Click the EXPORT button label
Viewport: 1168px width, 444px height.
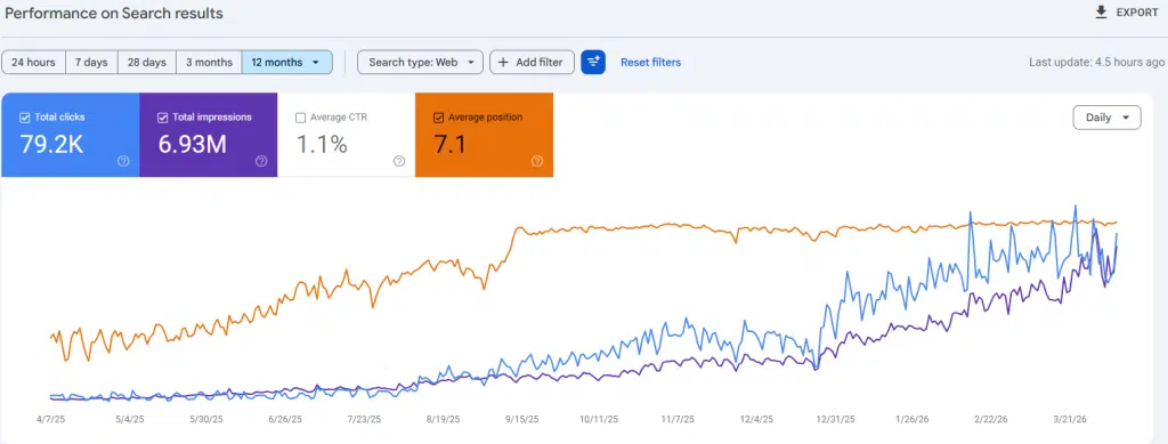tap(1137, 13)
